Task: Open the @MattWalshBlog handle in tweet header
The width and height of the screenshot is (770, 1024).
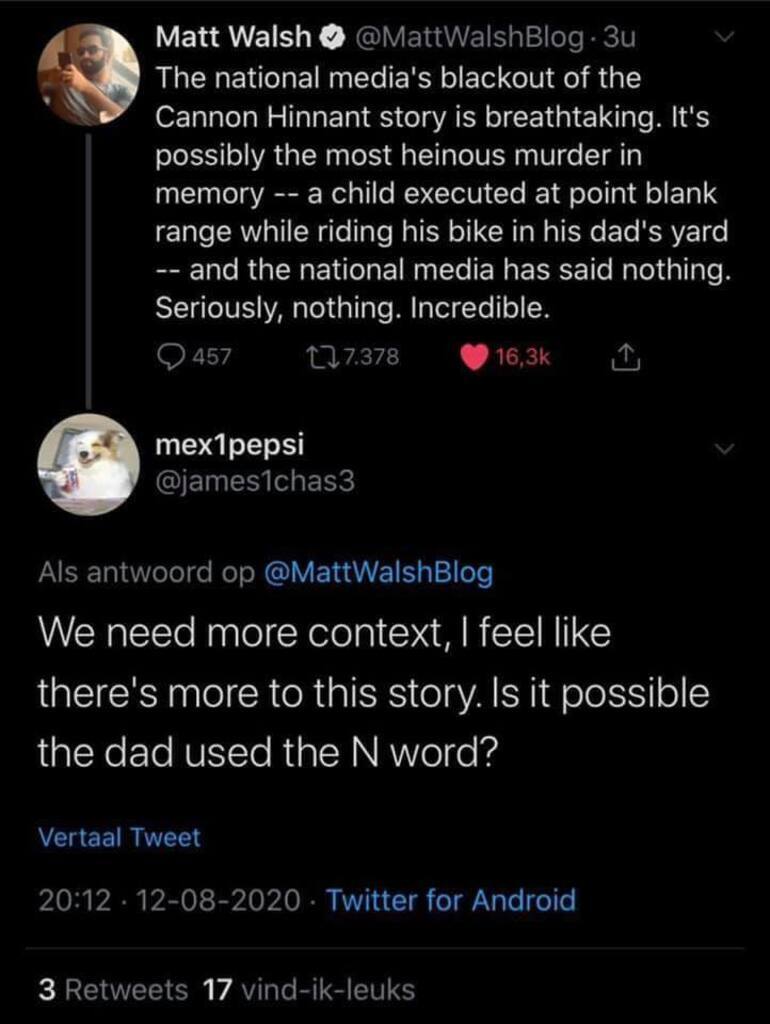Action: [x=464, y=38]
